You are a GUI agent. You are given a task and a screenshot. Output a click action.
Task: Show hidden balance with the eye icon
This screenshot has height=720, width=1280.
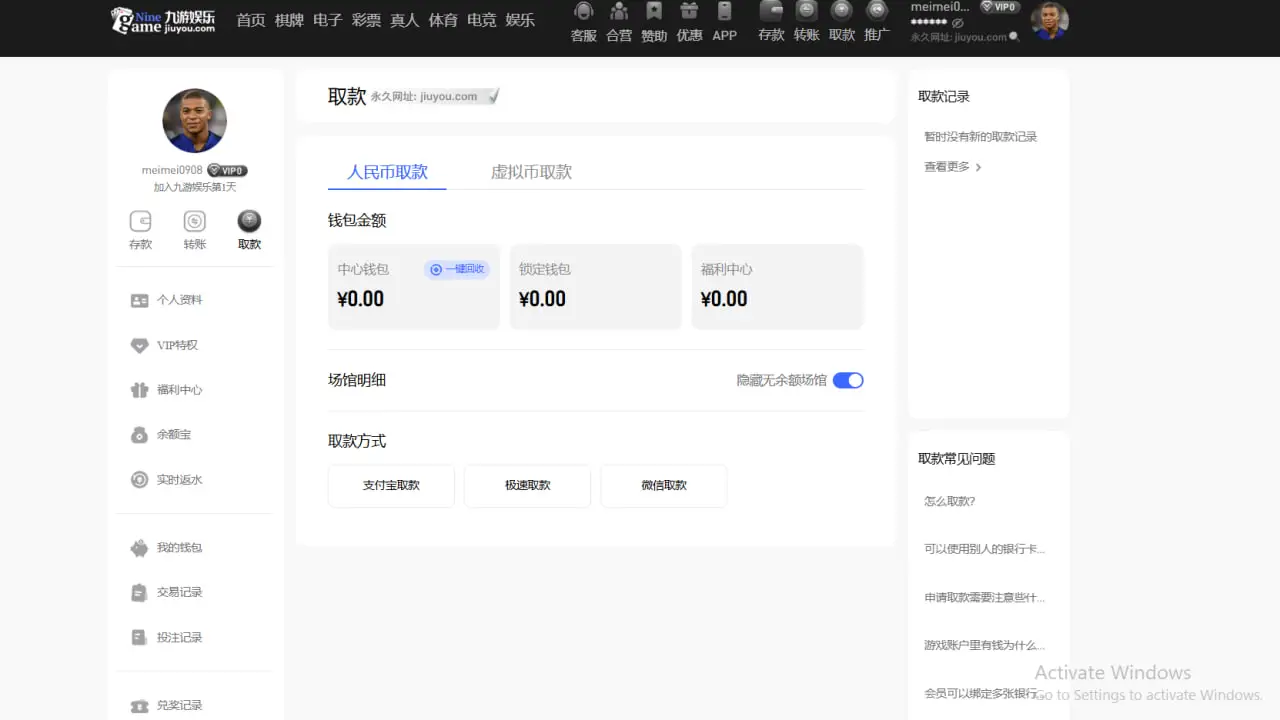(958, 23)
